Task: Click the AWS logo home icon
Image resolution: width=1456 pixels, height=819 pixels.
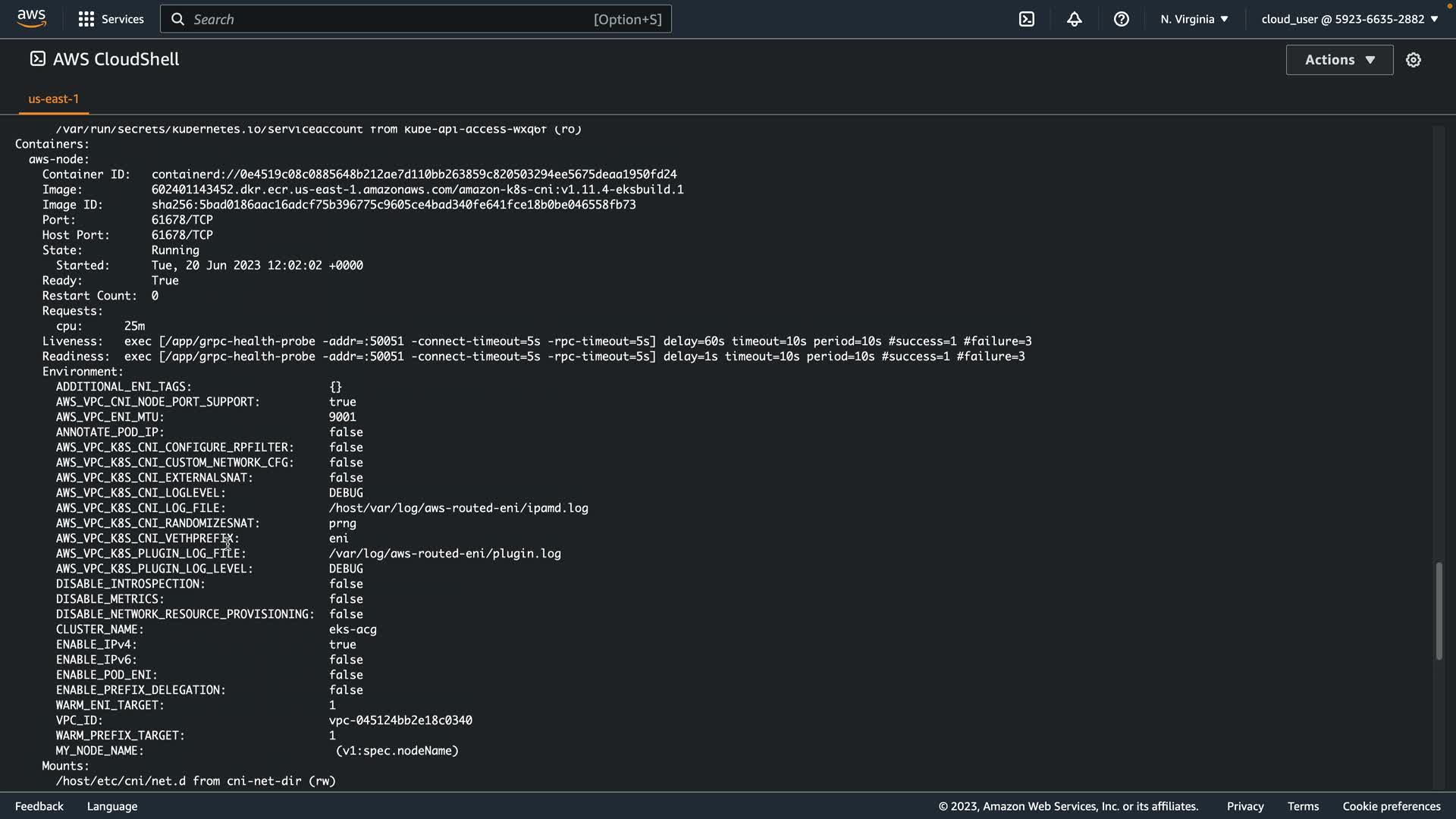Action: click(x=31, y=18)
